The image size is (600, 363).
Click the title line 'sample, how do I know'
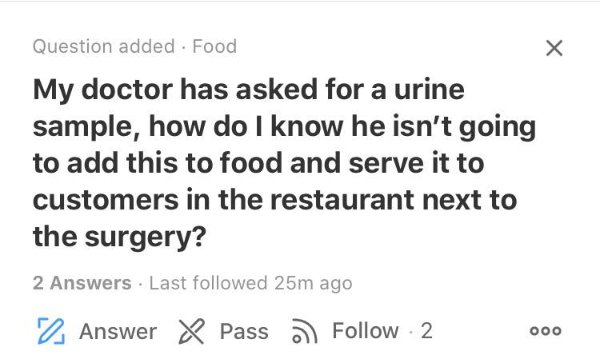click(x=284, y=127)
